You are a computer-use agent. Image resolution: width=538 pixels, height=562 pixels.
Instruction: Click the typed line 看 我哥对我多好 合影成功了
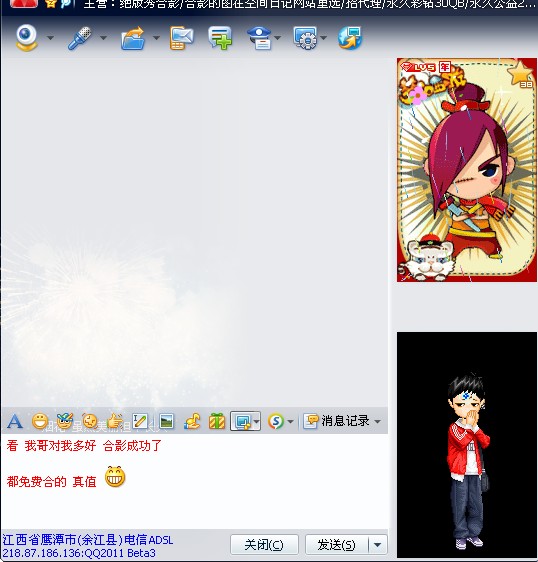84,446
